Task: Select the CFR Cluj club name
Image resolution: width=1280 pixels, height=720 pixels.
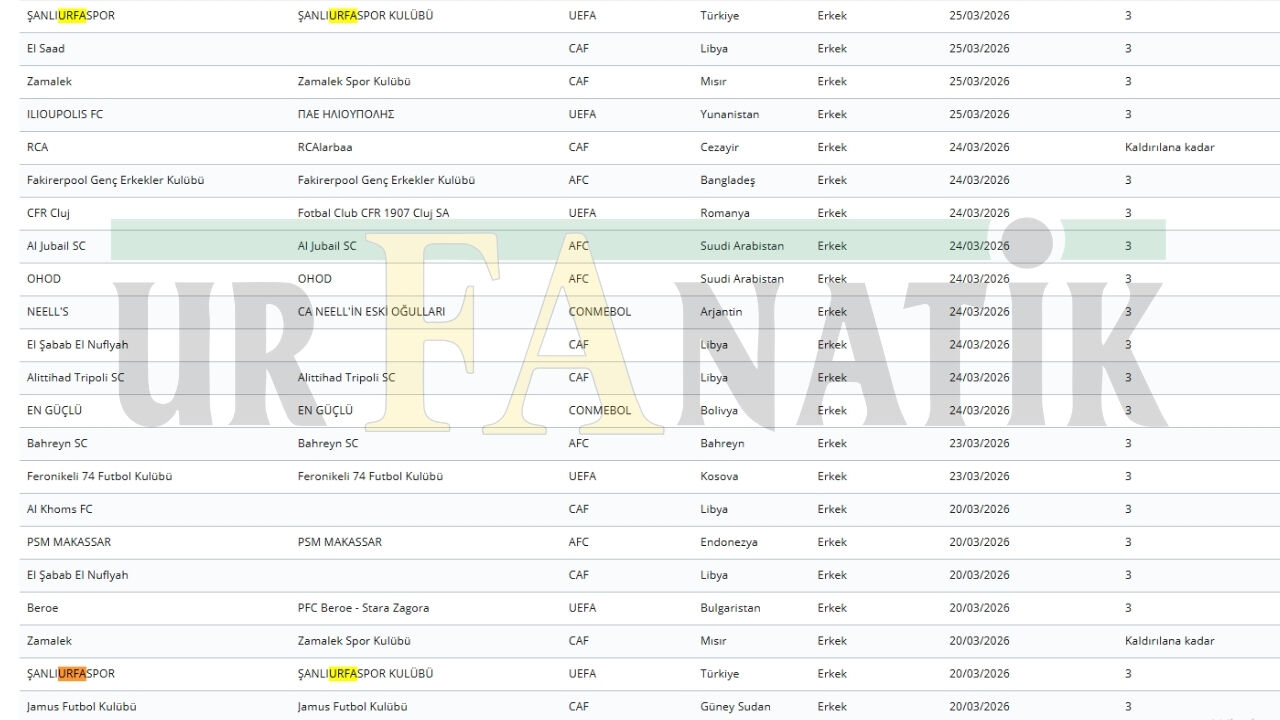Action: point(48,213)
